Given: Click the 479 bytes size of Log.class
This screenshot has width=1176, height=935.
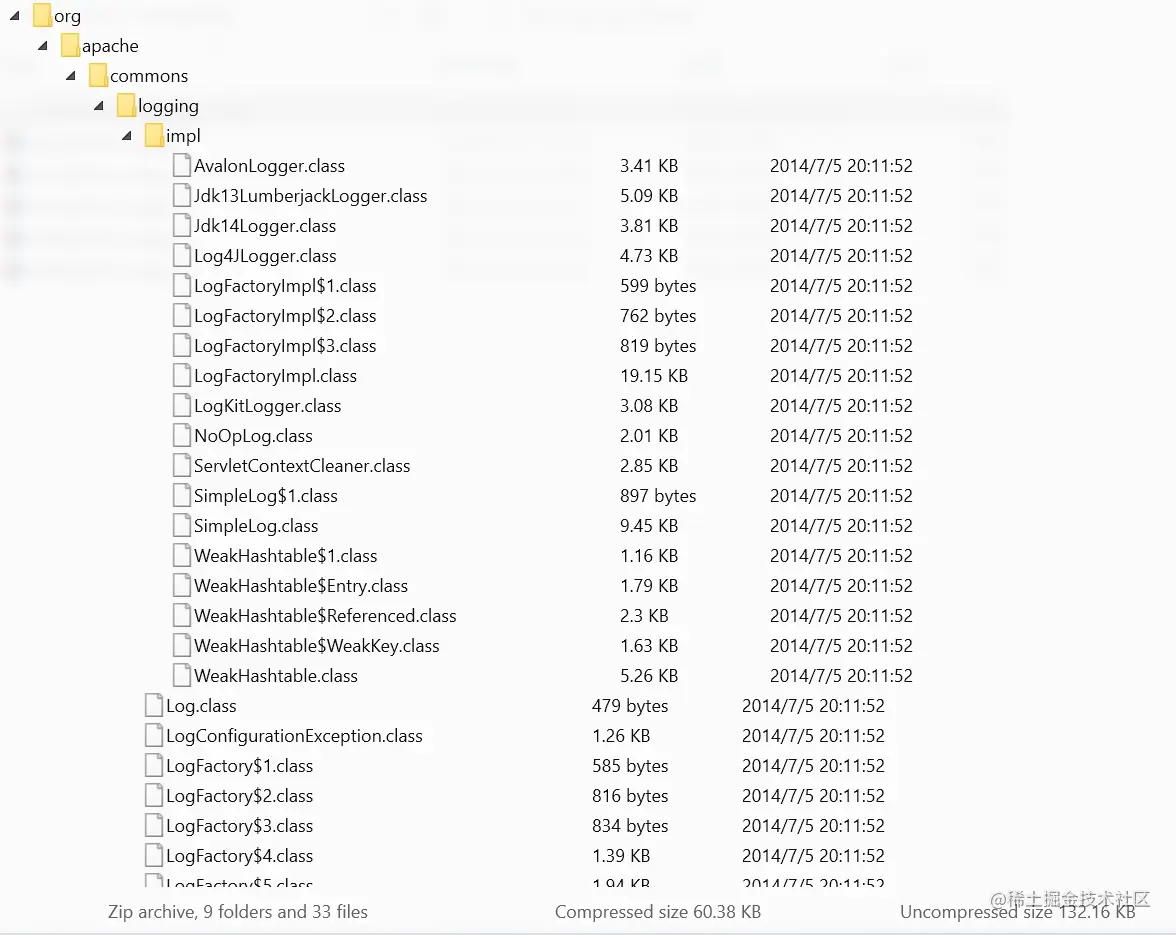Looking at the screenshot, I should click(629, 706).
